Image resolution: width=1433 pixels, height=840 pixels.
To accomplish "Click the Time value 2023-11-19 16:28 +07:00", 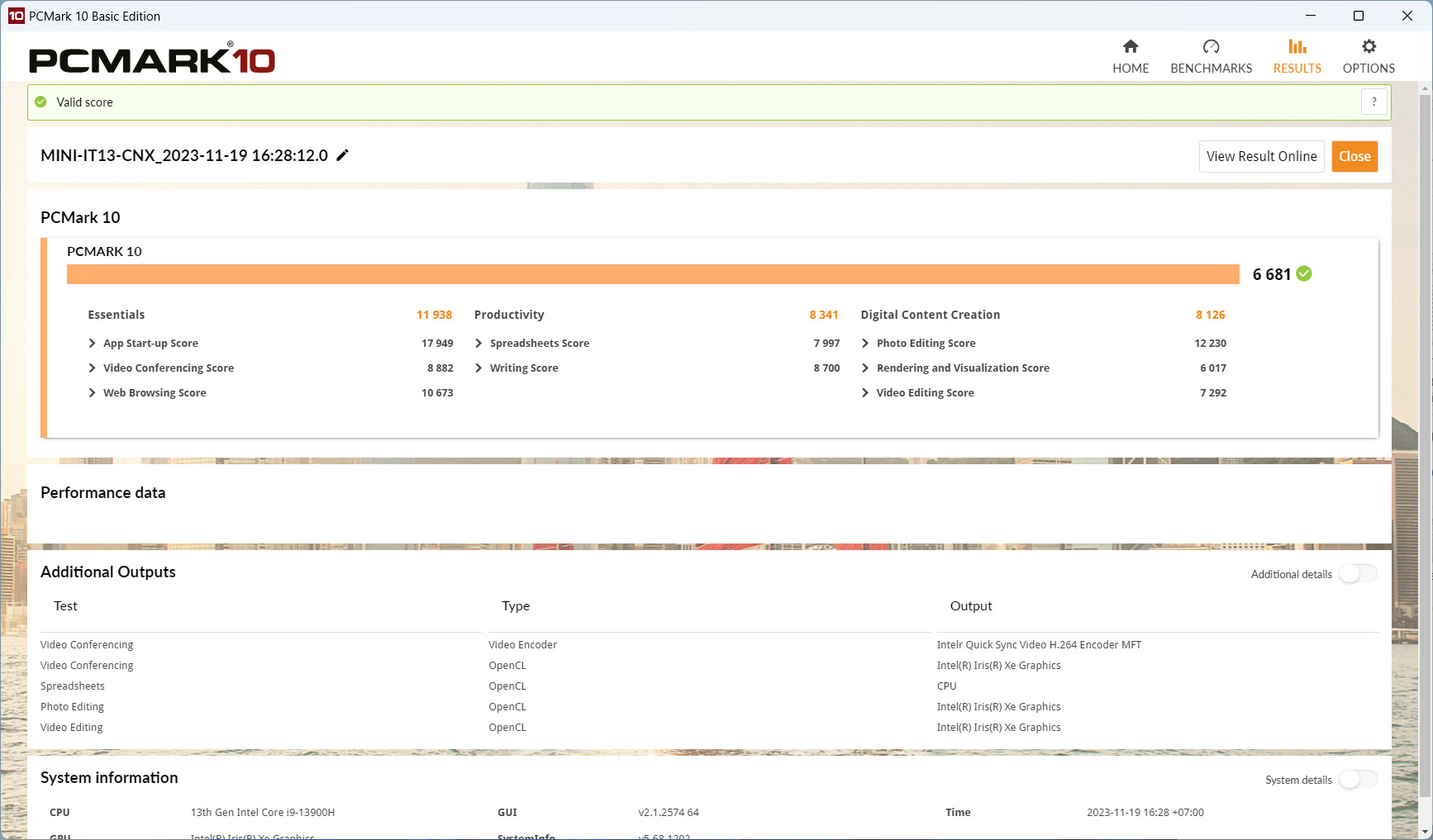I will tap(1145, 813).
